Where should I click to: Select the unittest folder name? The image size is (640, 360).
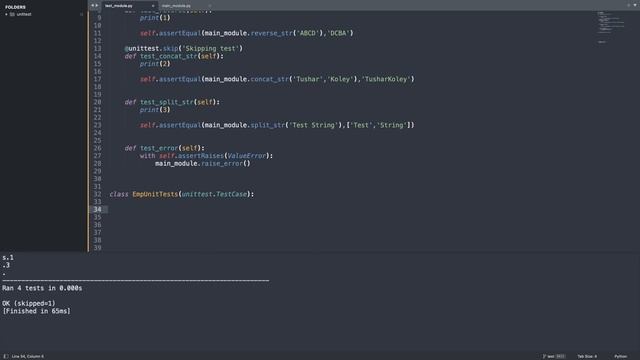pyautogui.click(x=24, y=14)
